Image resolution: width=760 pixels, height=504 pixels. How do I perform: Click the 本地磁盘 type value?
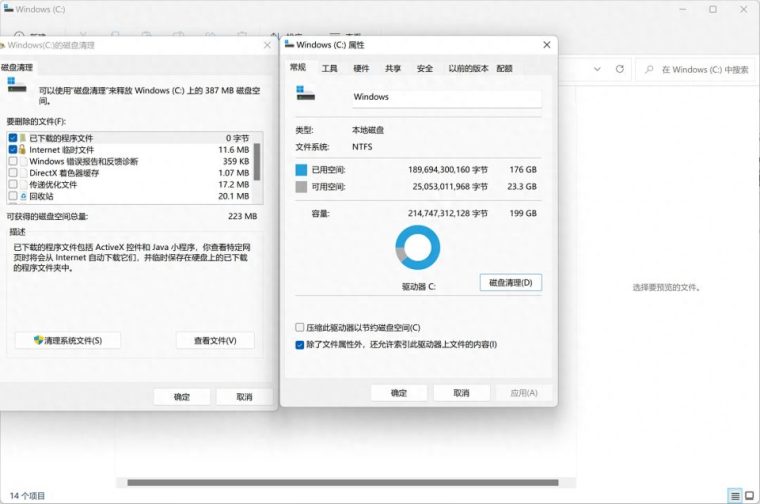(x=368, y=130)
